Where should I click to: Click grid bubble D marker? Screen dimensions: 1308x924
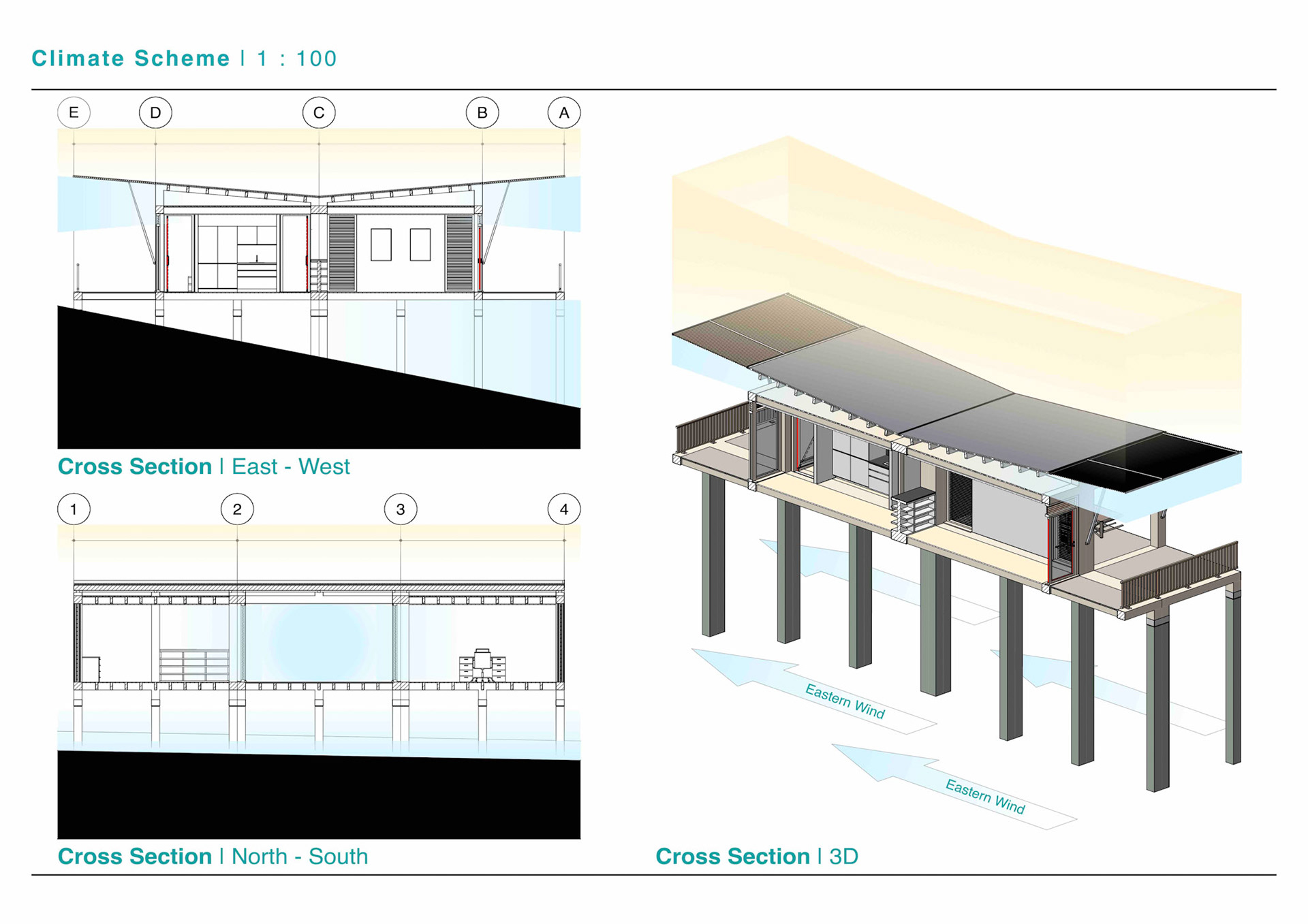point(155,112)
